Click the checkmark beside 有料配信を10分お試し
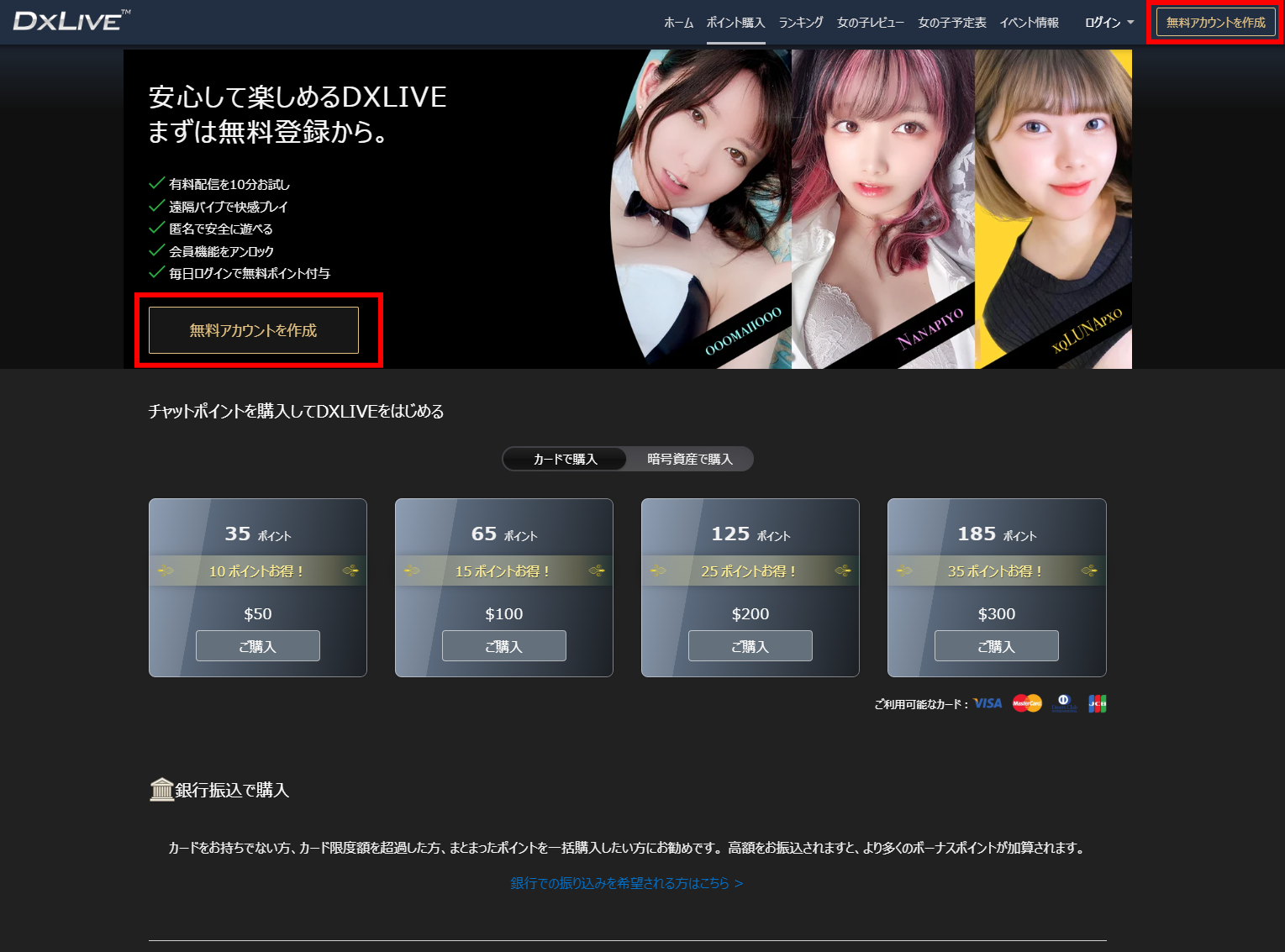The image size is (1285, 952). tap(156, 181)
